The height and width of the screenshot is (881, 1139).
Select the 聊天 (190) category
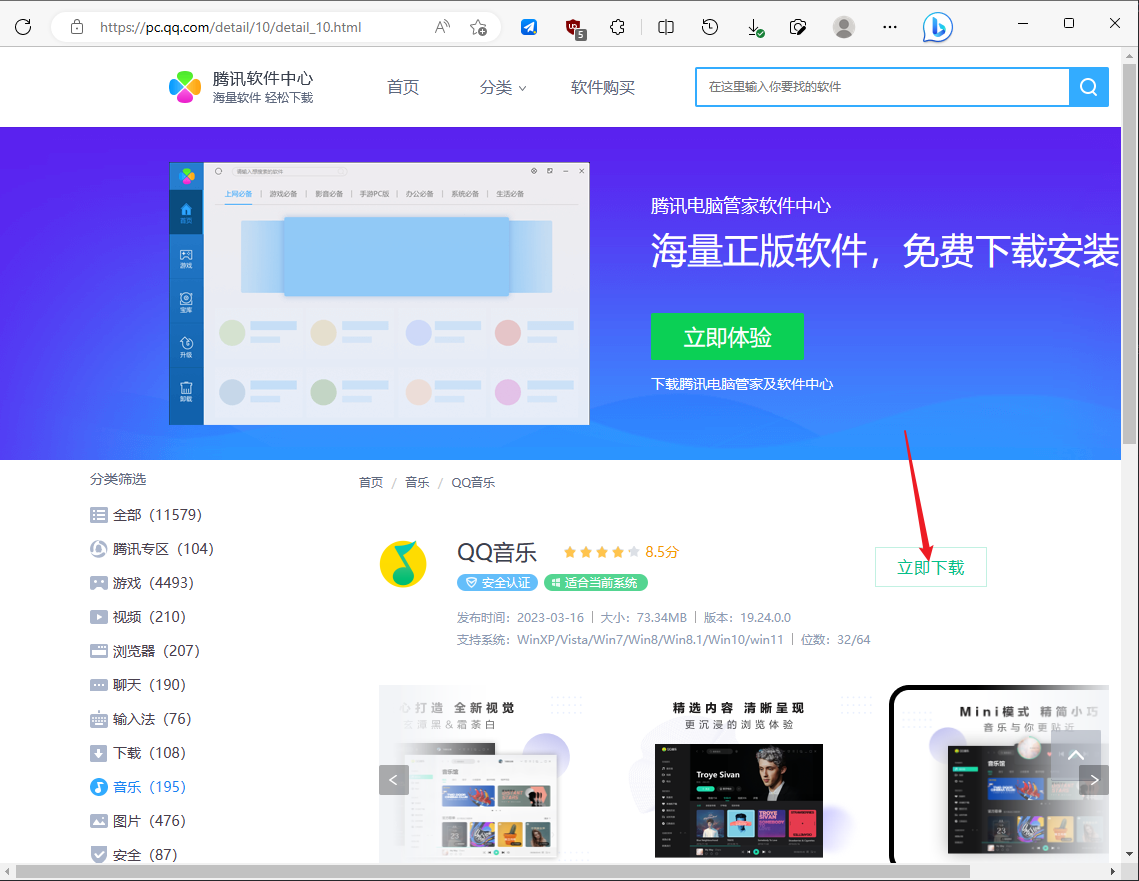(138, 686)
